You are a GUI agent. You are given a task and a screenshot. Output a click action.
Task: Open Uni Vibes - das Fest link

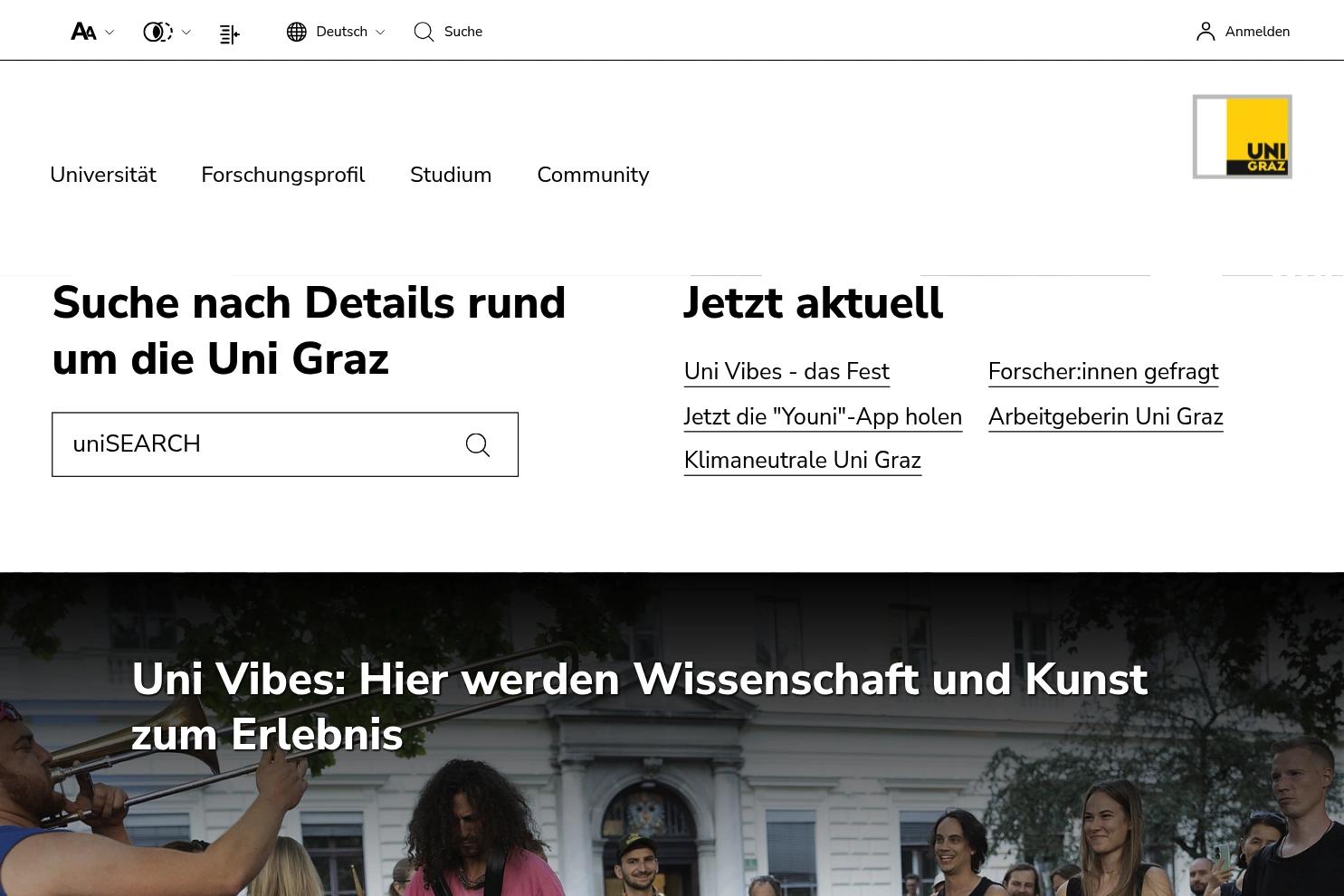(786, 372)
